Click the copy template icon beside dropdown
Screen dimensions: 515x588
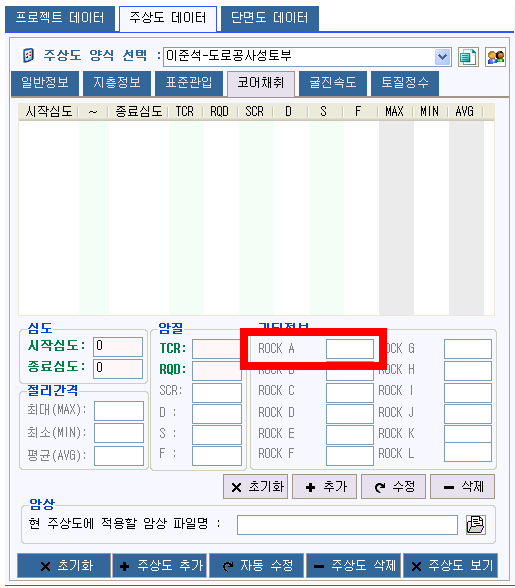[x=468, y=57]
